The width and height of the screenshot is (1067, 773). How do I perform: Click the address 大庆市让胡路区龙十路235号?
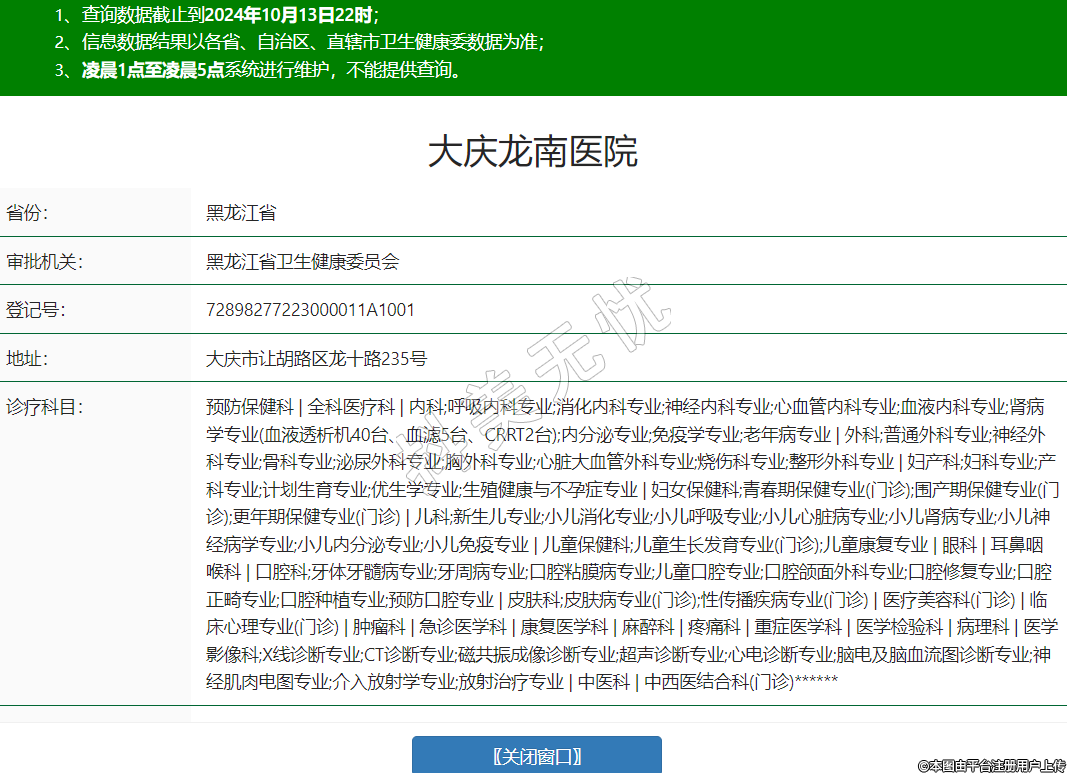coord(316,359)
